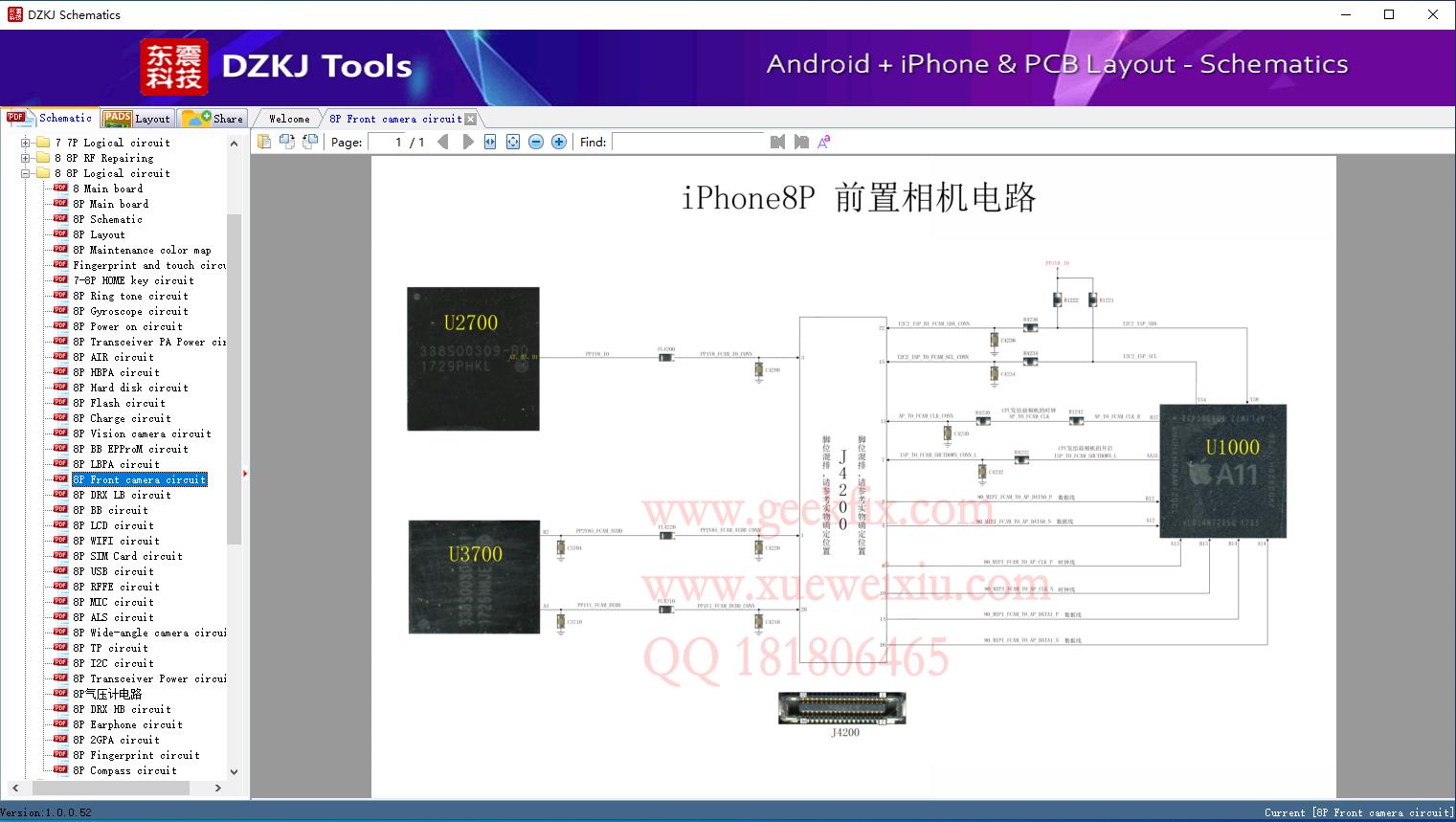
Task: Open 8P Gyroscope circuit
Action: 130,311
